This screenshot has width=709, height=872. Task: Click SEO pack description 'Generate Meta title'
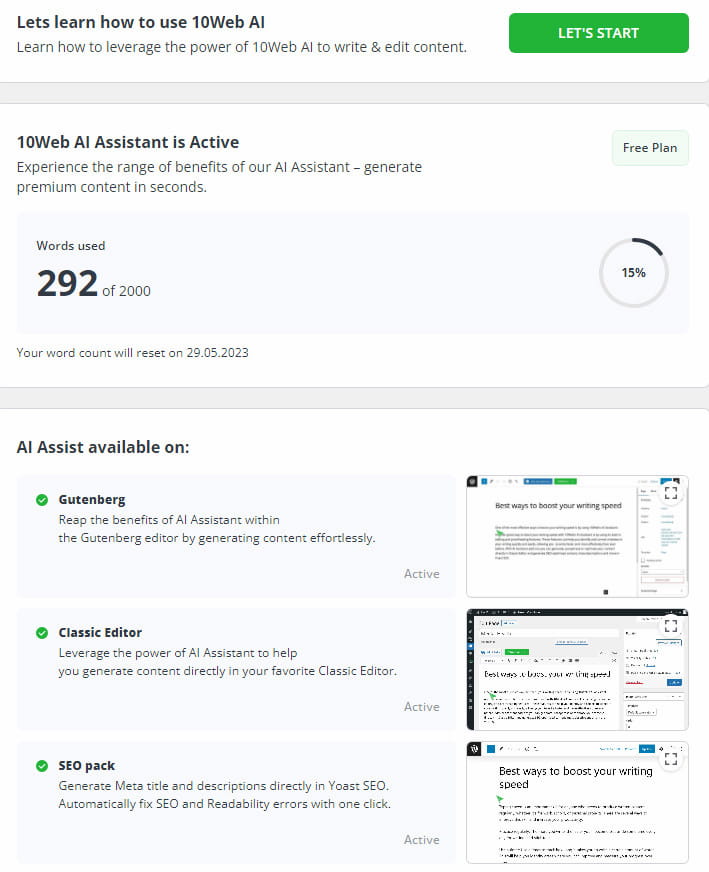click(225, 795)
